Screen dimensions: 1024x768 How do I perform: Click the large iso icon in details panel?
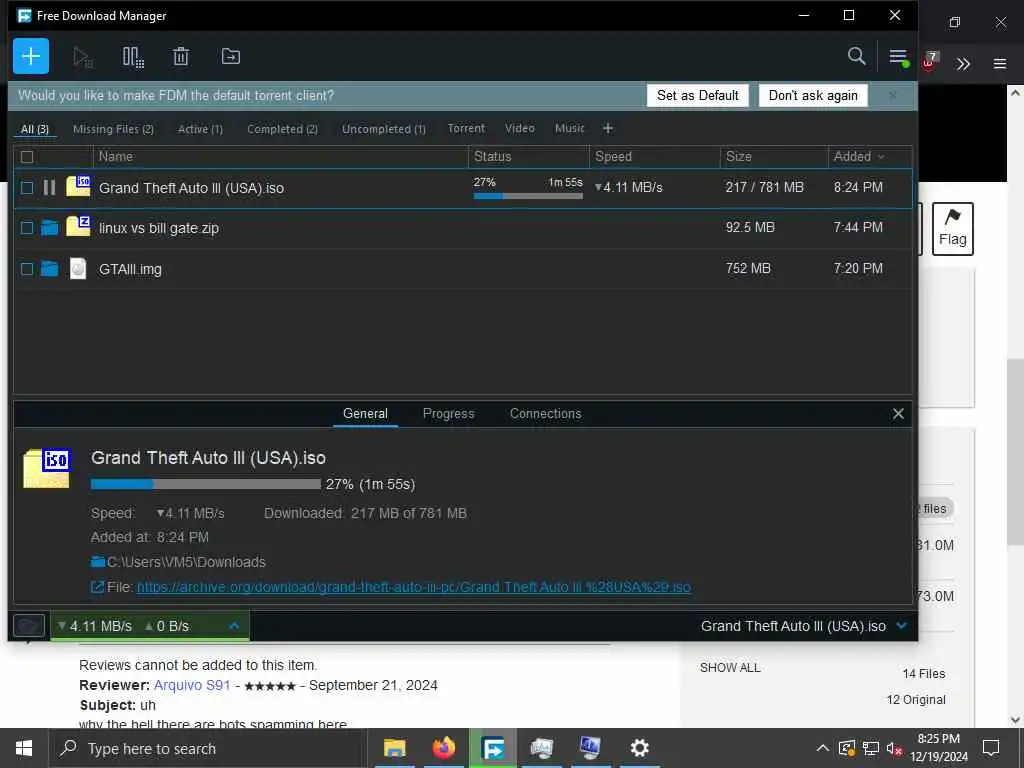pos(47,468)
